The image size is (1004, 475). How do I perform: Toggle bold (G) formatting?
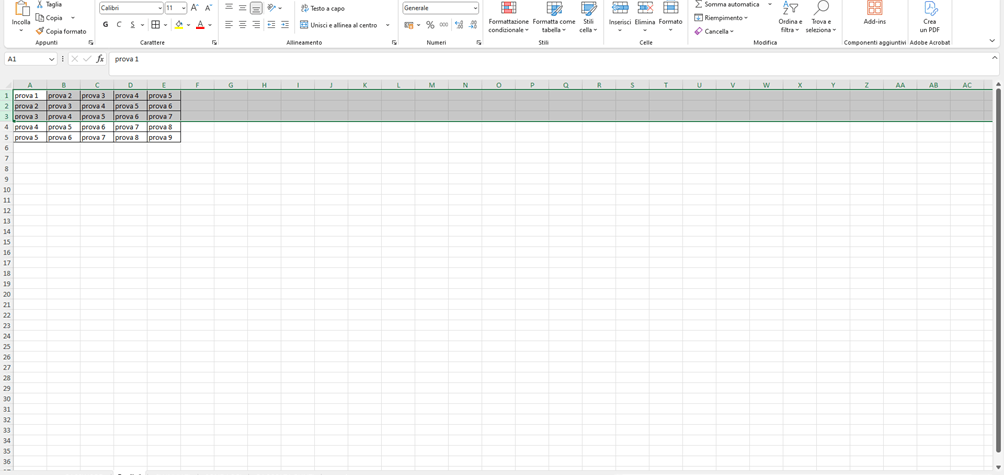105,25
